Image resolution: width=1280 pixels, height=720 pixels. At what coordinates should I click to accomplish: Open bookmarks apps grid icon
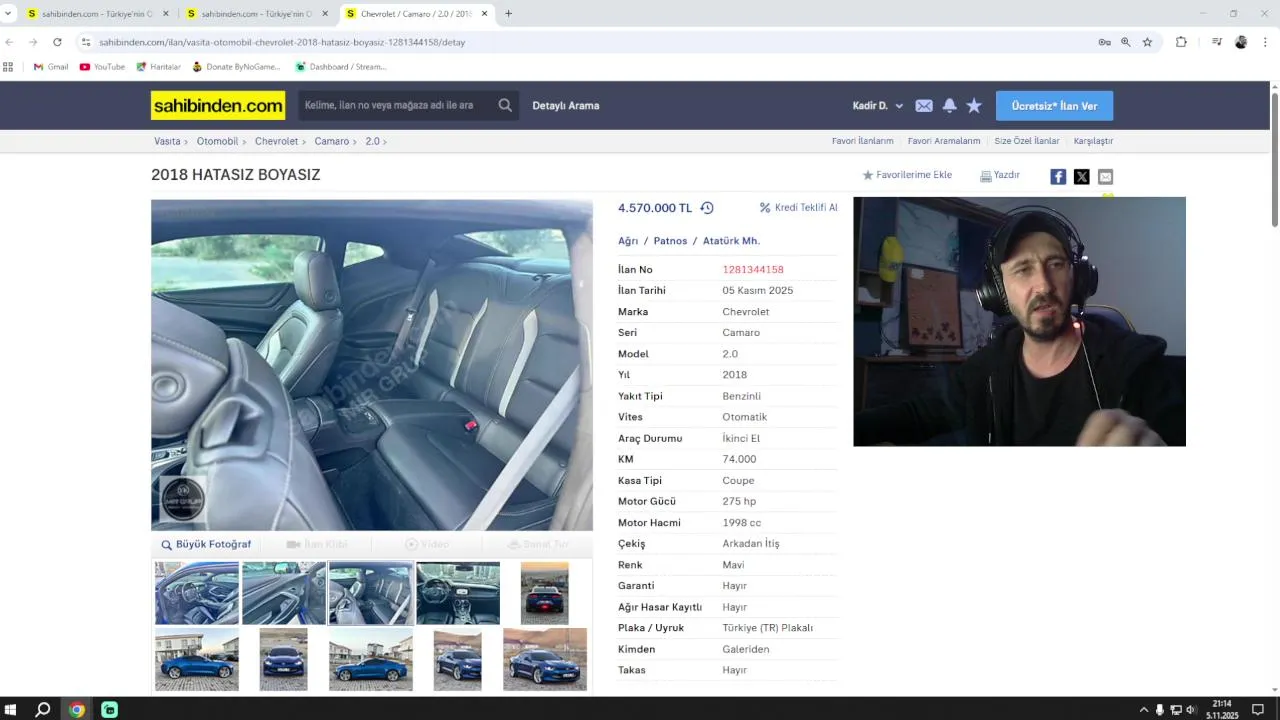click(8, 67)
